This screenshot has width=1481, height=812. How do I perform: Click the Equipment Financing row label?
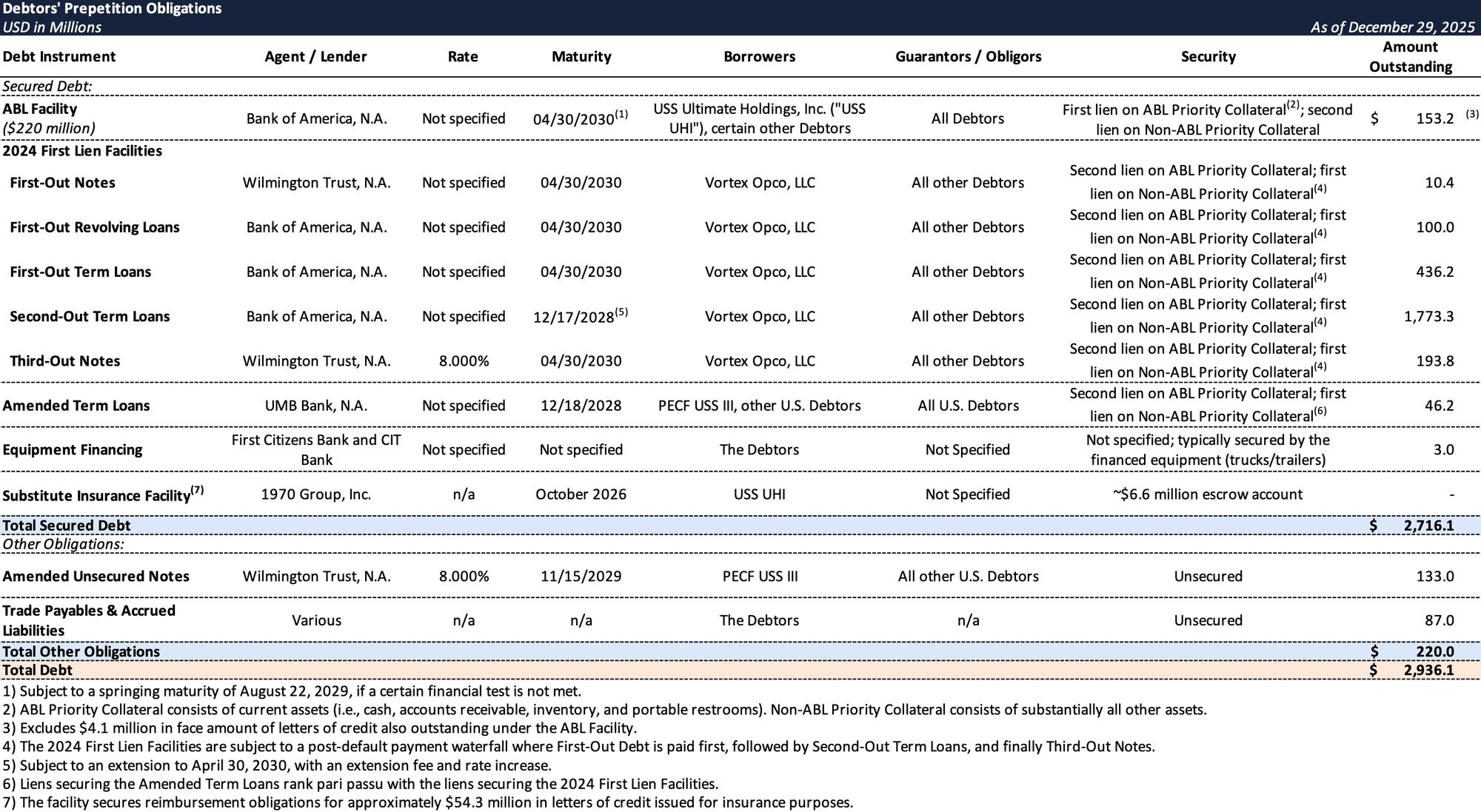(x=73, y=450)
